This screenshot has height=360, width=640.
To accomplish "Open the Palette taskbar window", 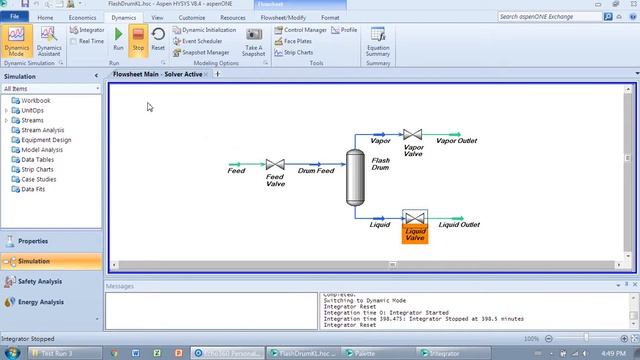I will [x=377, y=353].
